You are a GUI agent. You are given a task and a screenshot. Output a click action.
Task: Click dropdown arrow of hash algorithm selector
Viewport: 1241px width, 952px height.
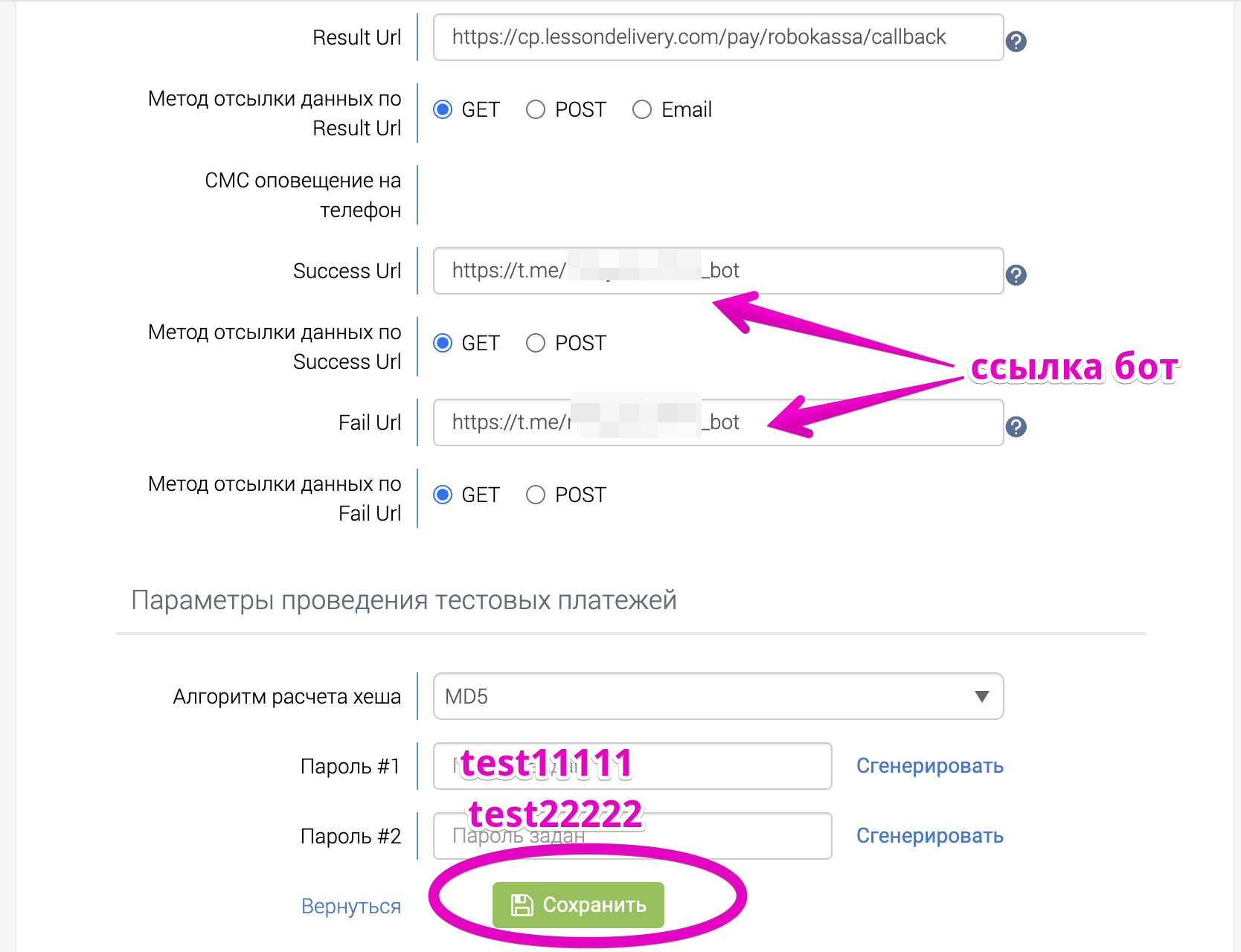click(981, 697)
